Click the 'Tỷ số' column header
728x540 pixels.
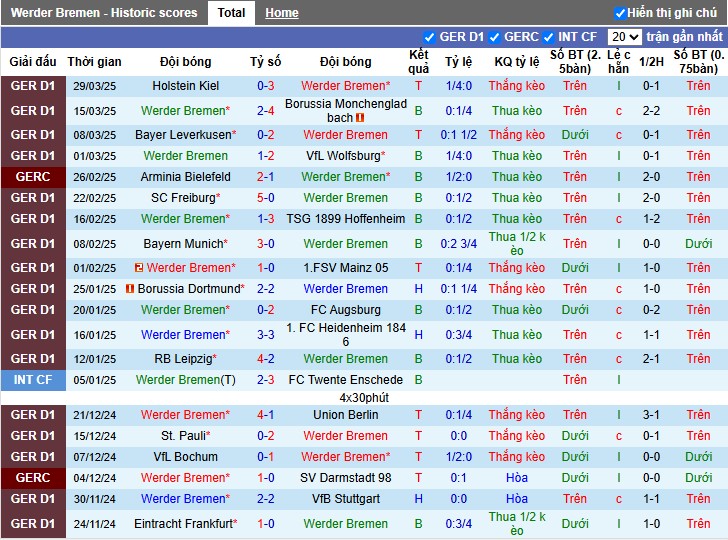[266, 61]
